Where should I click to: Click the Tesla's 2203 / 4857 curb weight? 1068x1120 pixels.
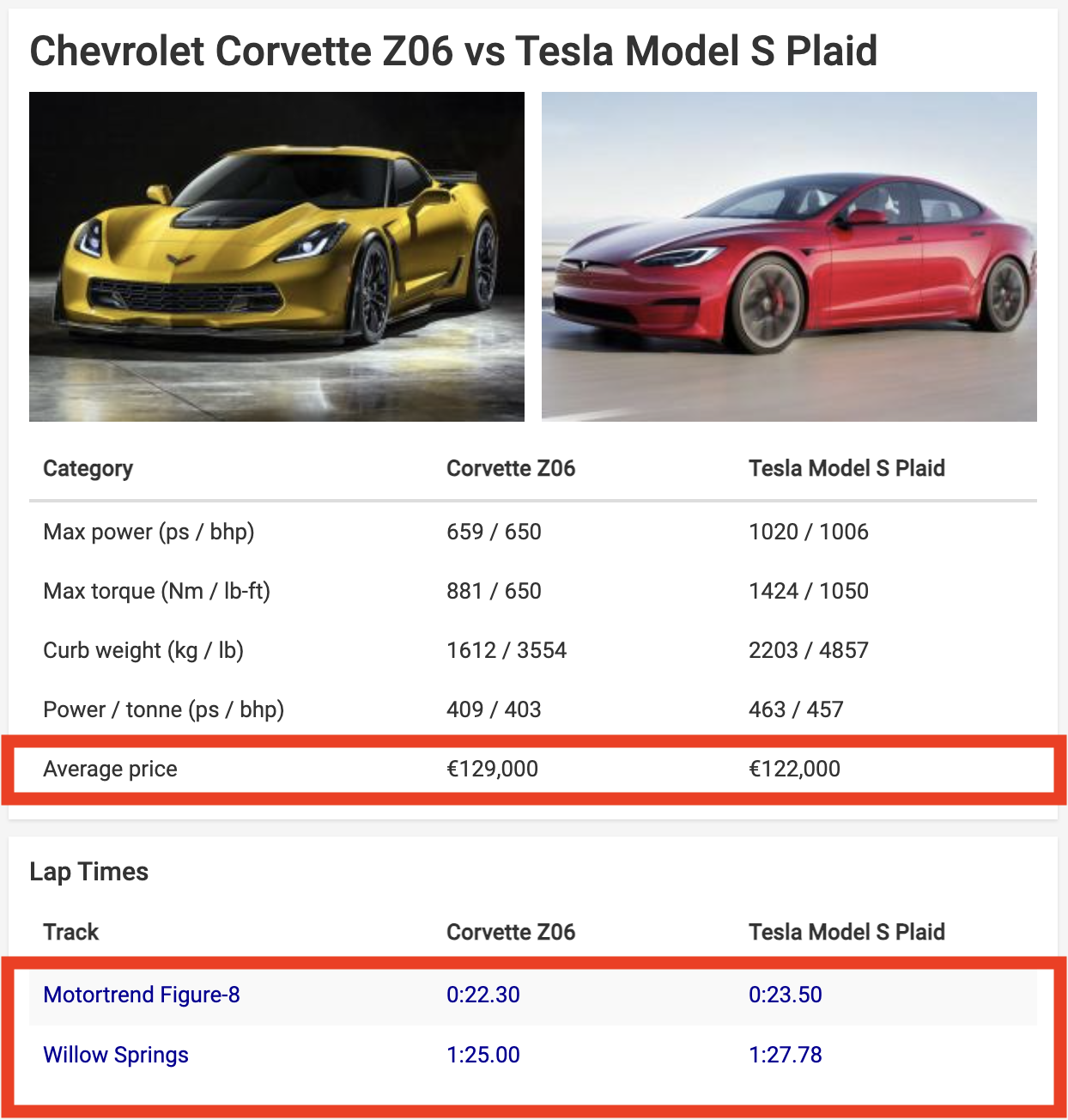point(809,650)
